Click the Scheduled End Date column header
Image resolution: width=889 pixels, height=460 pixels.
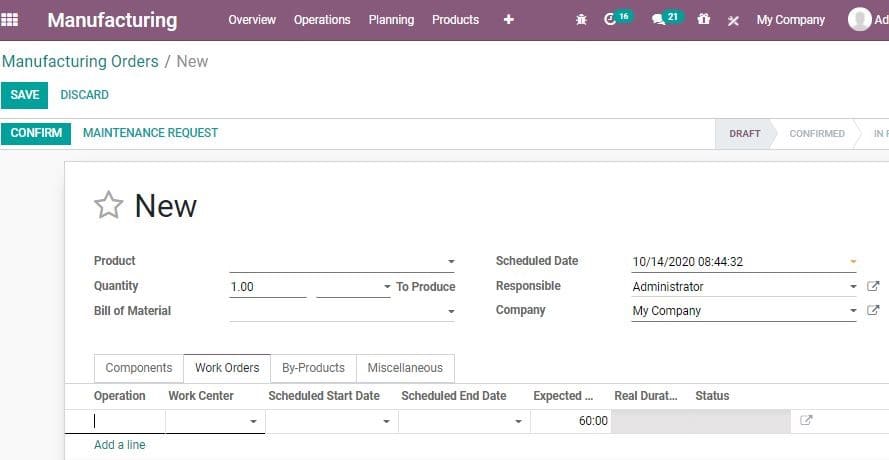pos(454,396)
